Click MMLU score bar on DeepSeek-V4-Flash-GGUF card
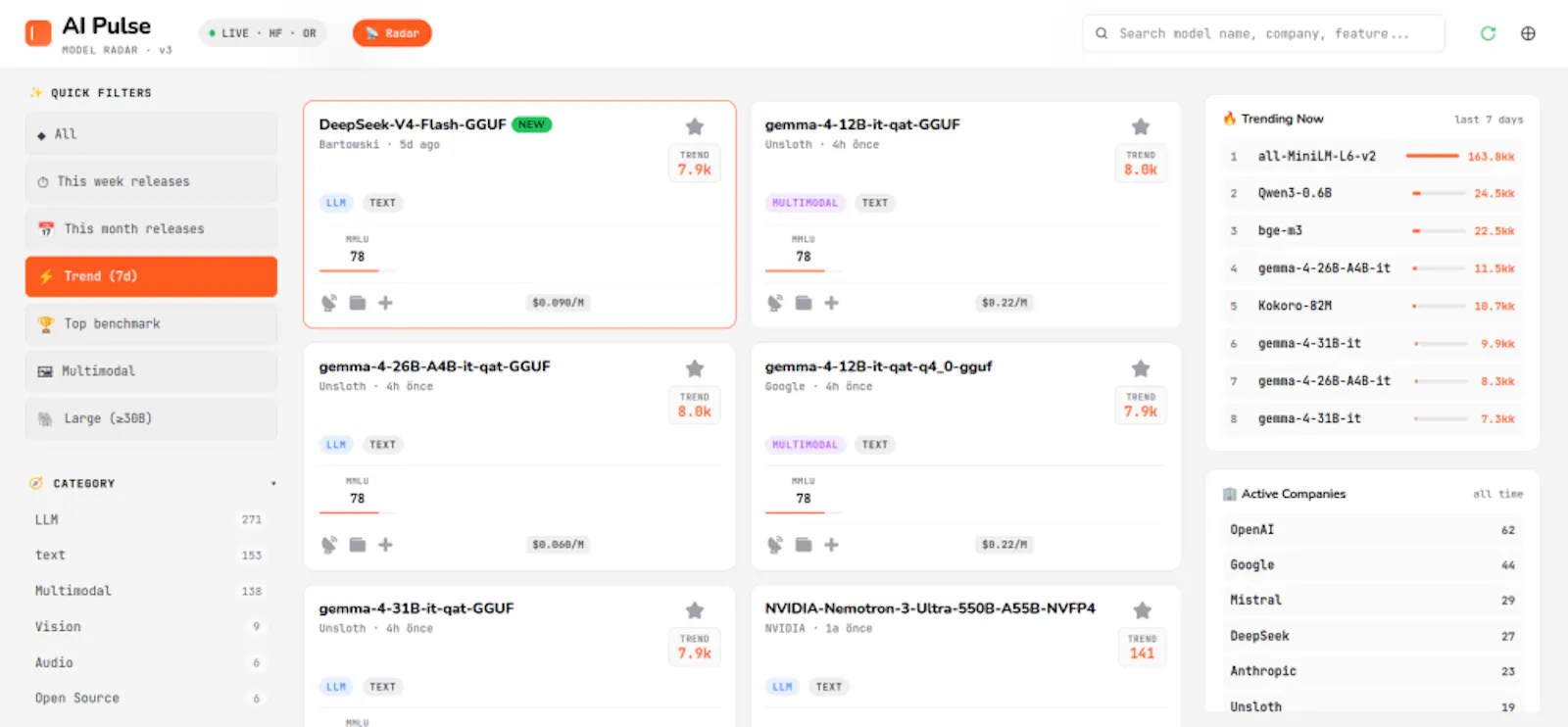 [358, 270]
